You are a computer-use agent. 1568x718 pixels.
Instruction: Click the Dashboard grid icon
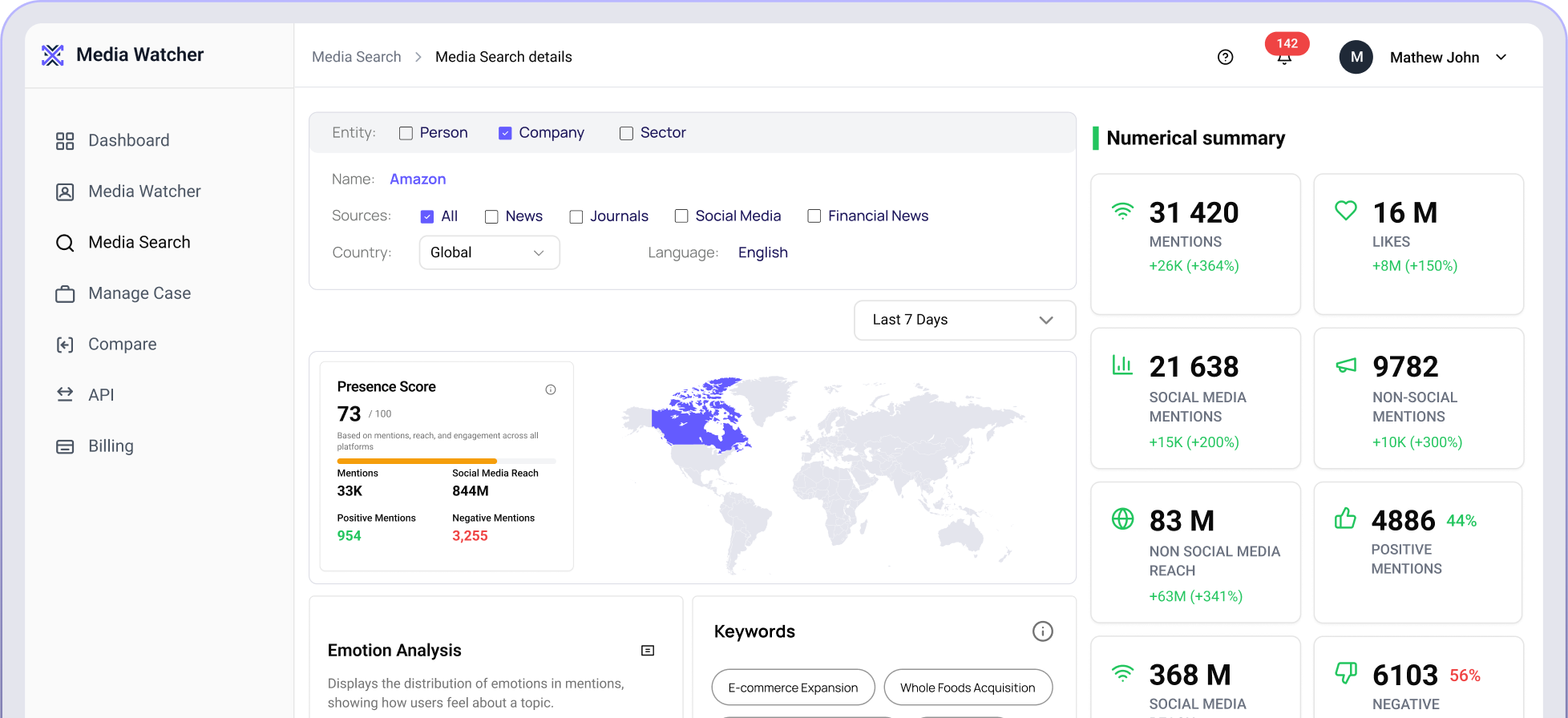click(65, 141)
